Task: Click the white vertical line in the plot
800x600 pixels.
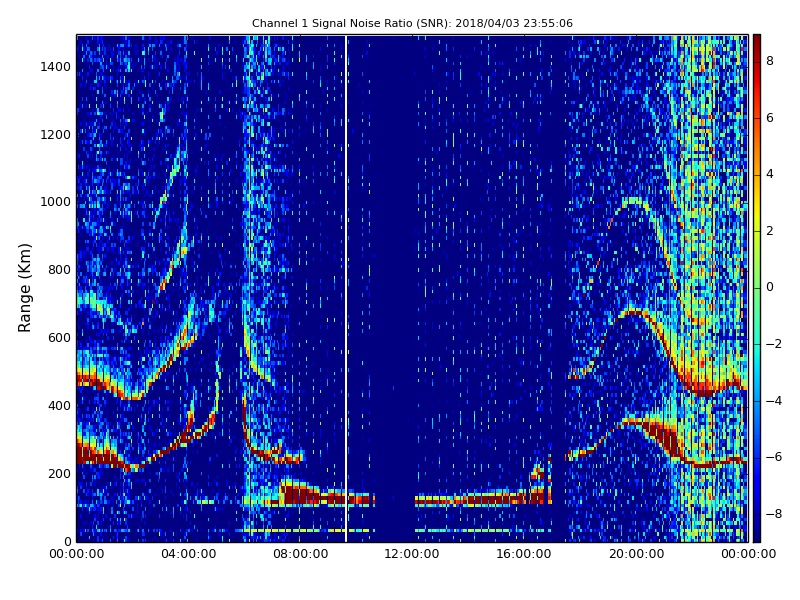Action: tap(346, 288)
